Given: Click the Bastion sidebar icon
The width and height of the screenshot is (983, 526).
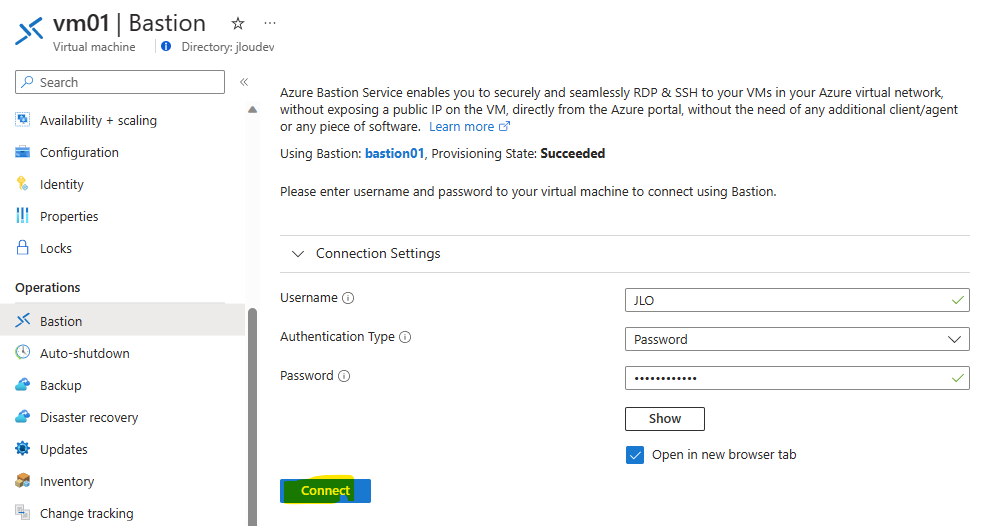Looking at the screenshot, I should click(23, 320).
